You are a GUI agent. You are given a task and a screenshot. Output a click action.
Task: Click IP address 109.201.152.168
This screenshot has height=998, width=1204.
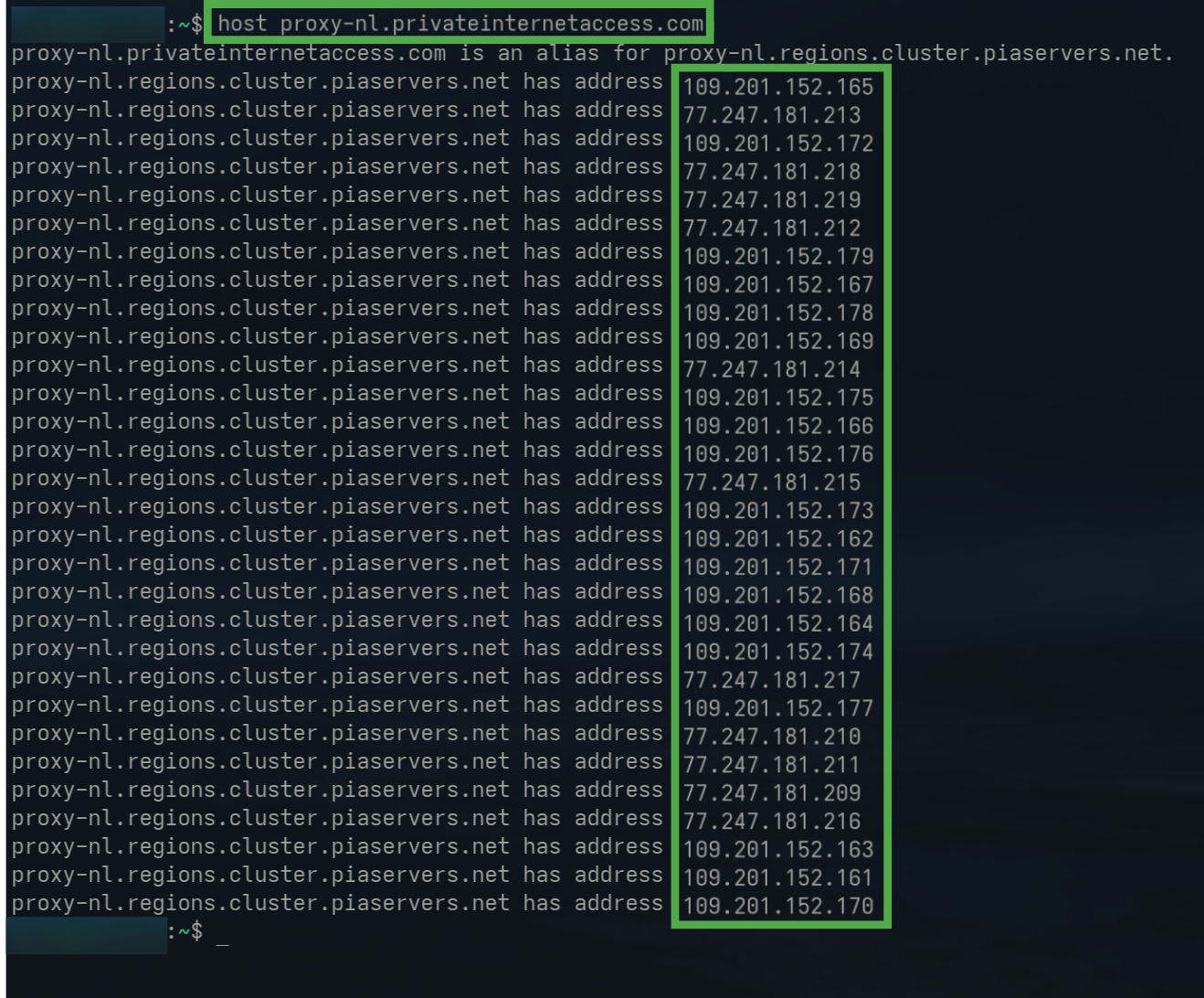[778, 597]
